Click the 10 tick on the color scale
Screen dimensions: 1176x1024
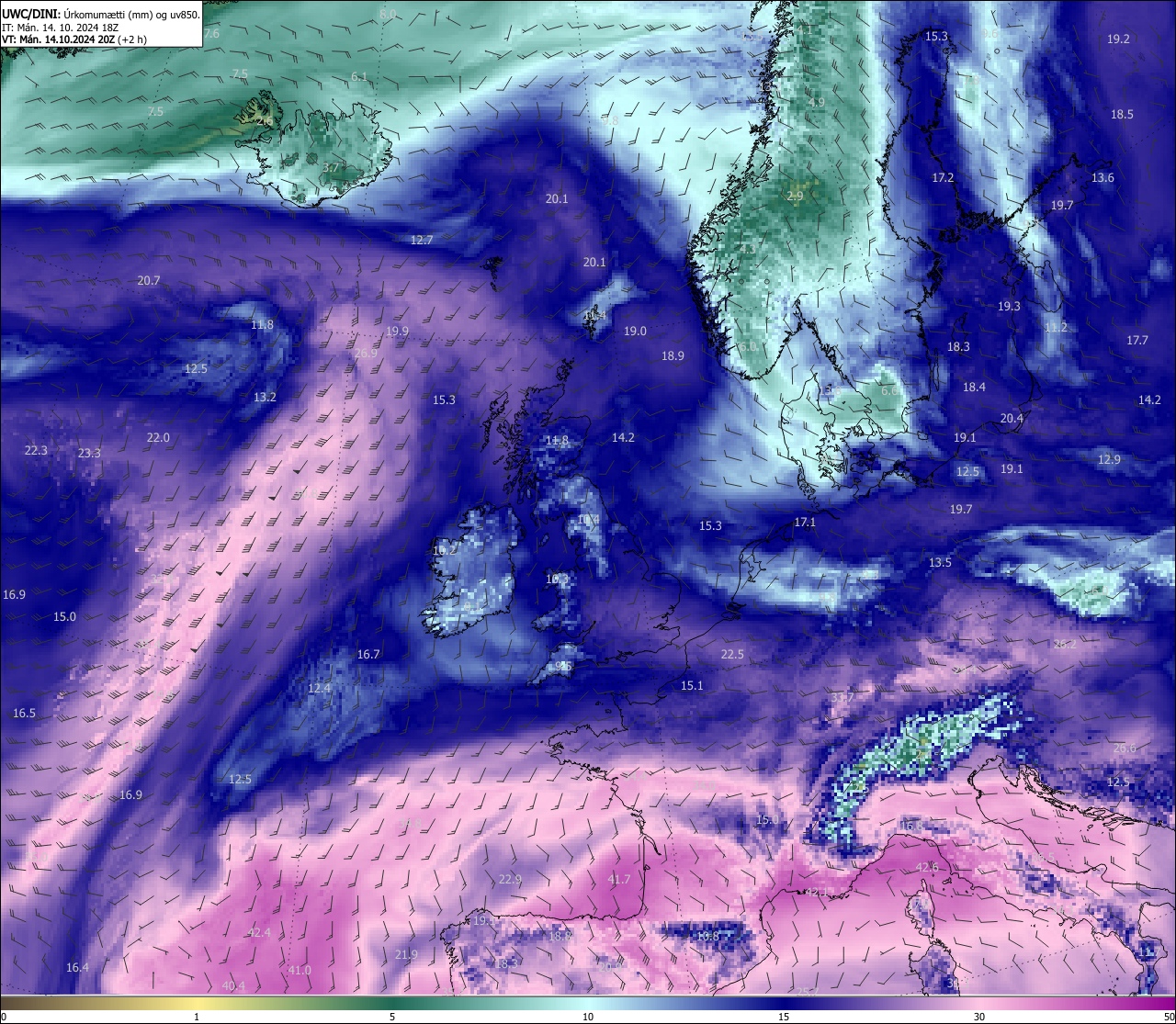pyautogui.click(x=588, y=1016)
